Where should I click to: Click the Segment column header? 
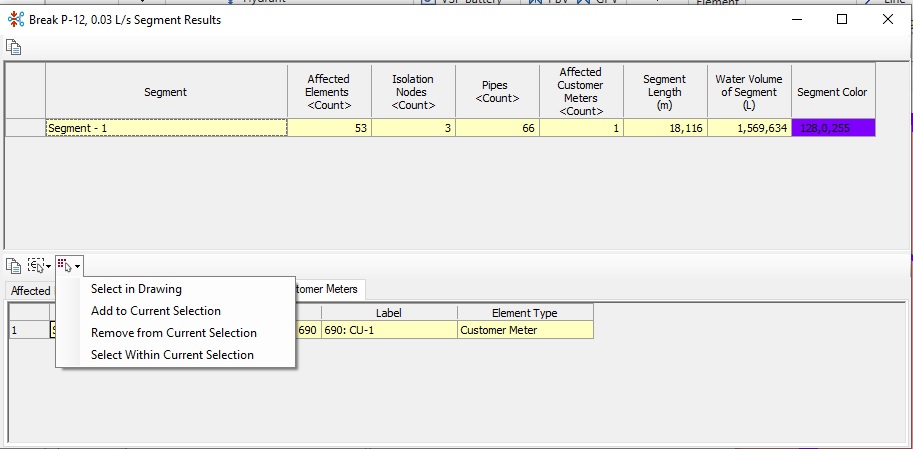[167, 91]
